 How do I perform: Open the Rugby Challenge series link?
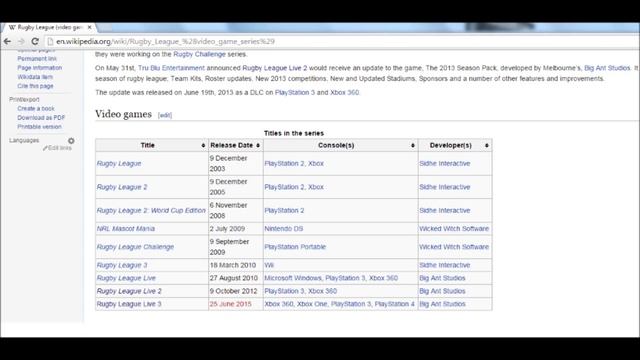point(199,54)
